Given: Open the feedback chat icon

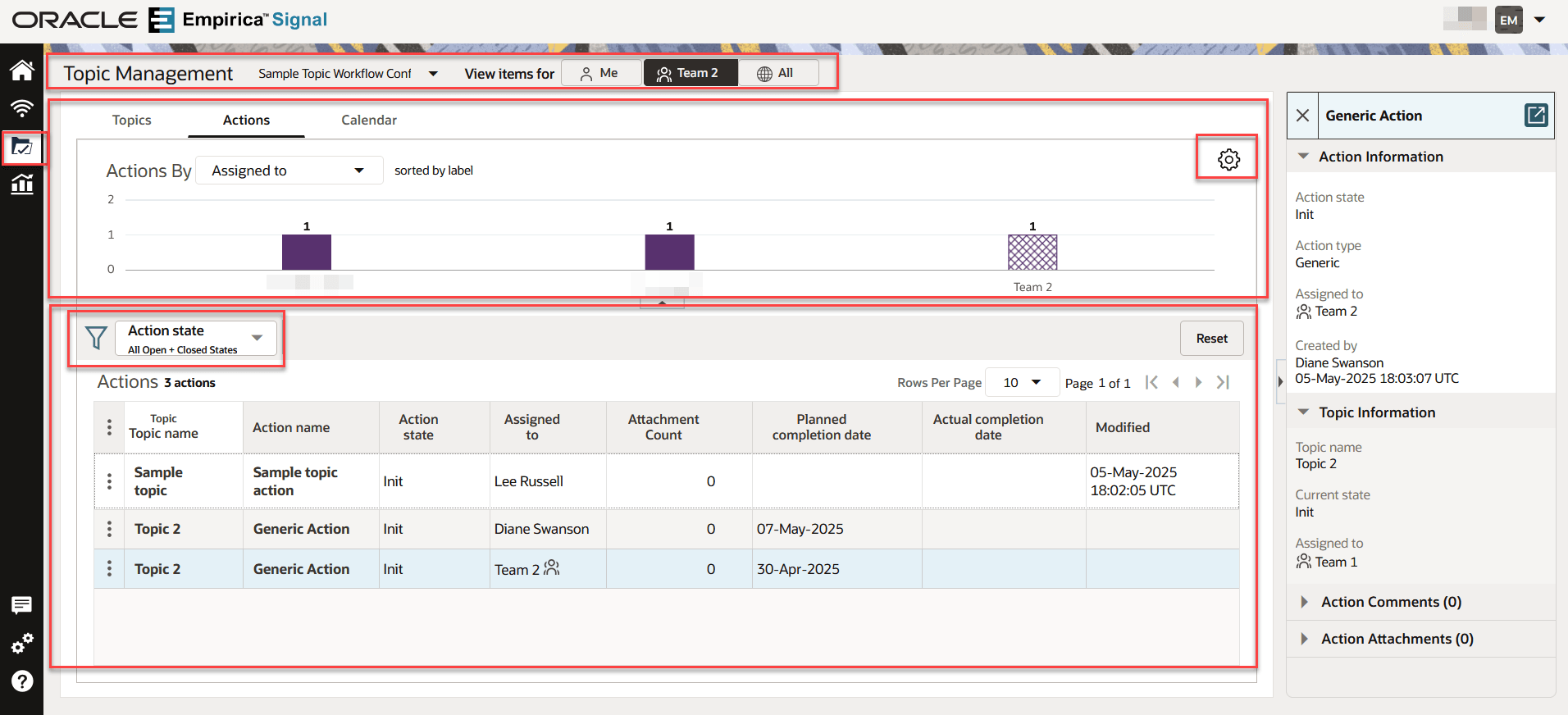Looking at the screenshot, I should [22, 605].
